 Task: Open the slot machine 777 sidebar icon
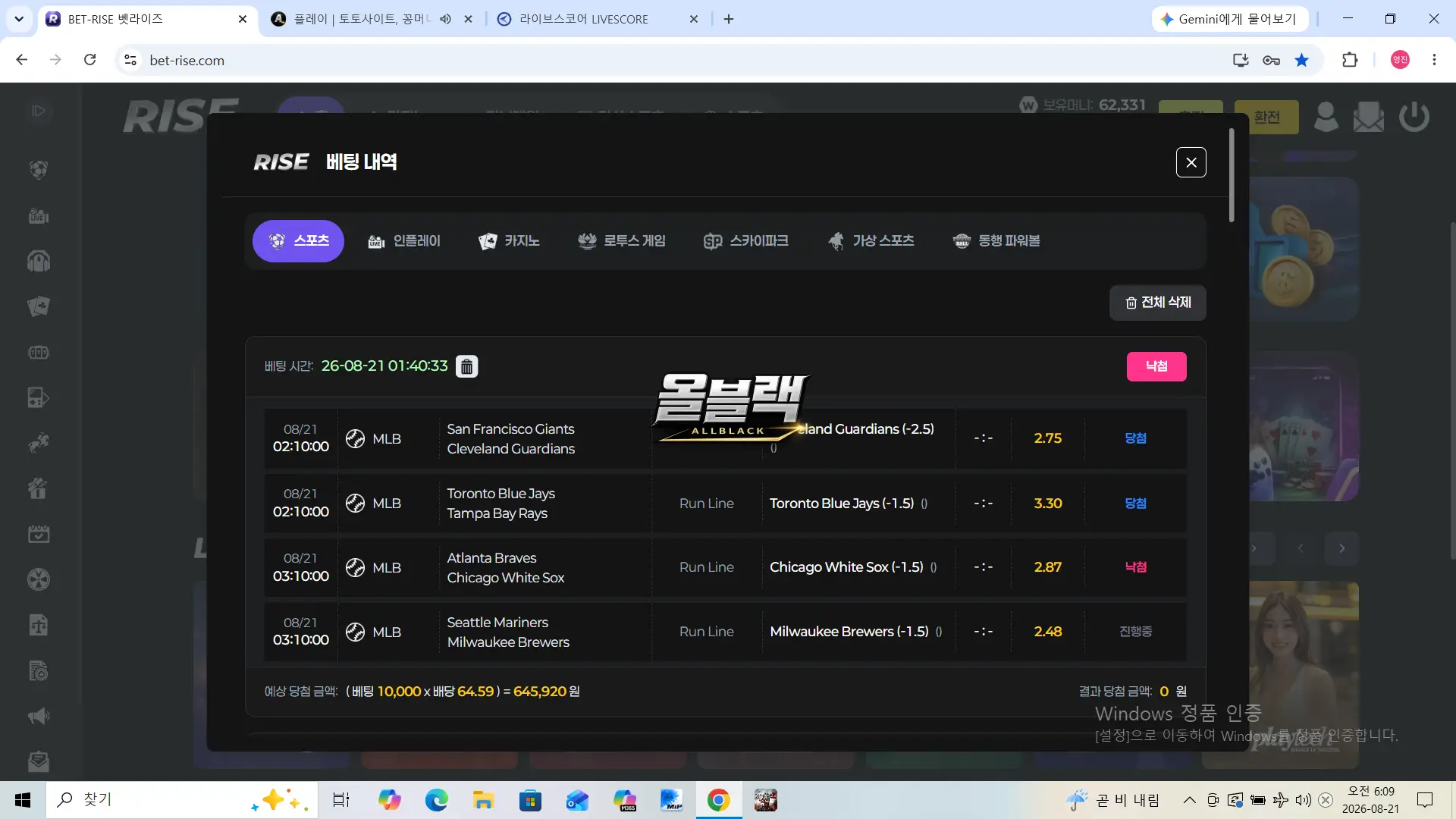[39, 353]
